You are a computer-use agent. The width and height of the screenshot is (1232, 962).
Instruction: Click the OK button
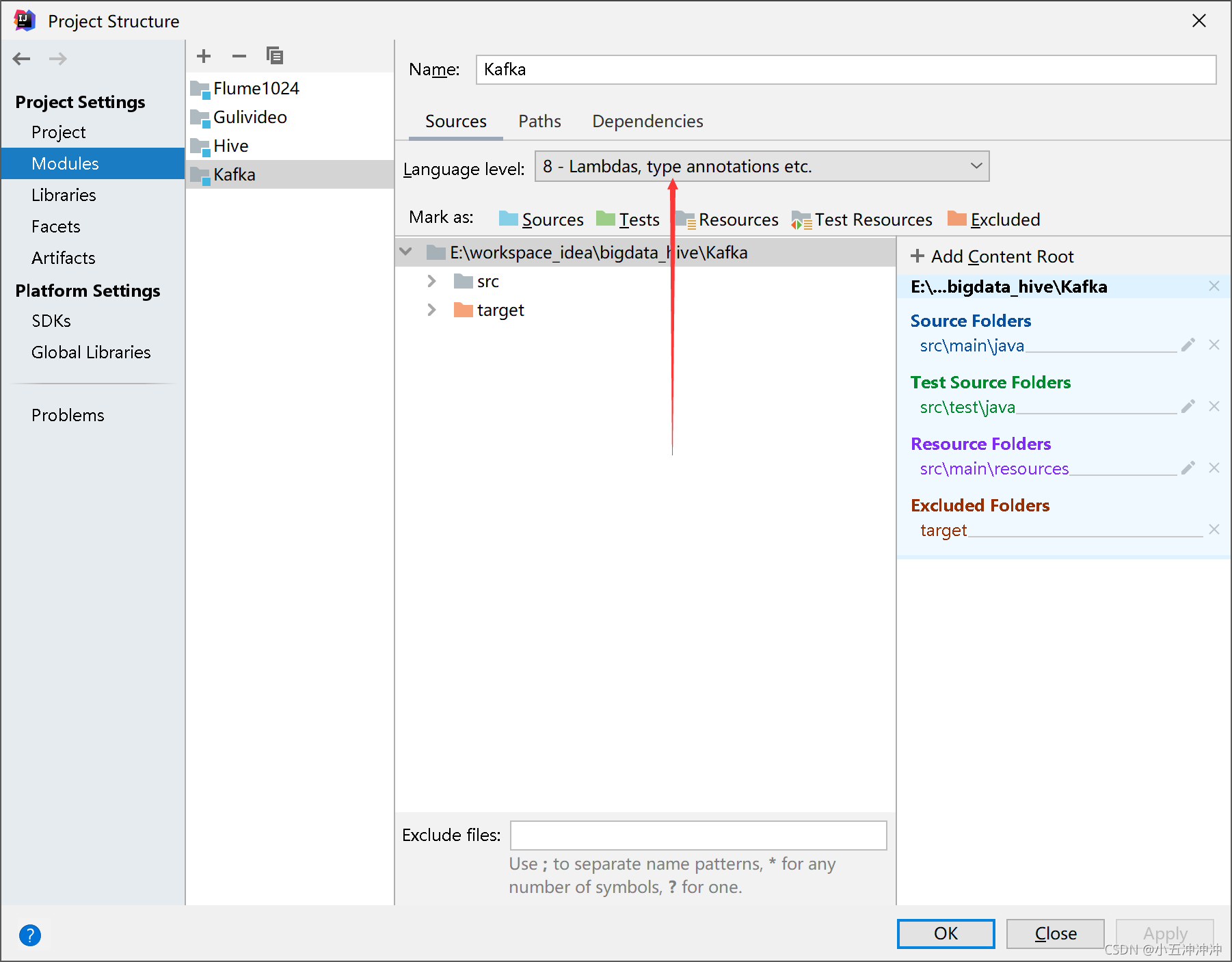pyautogui.click(x=946, y=933)
